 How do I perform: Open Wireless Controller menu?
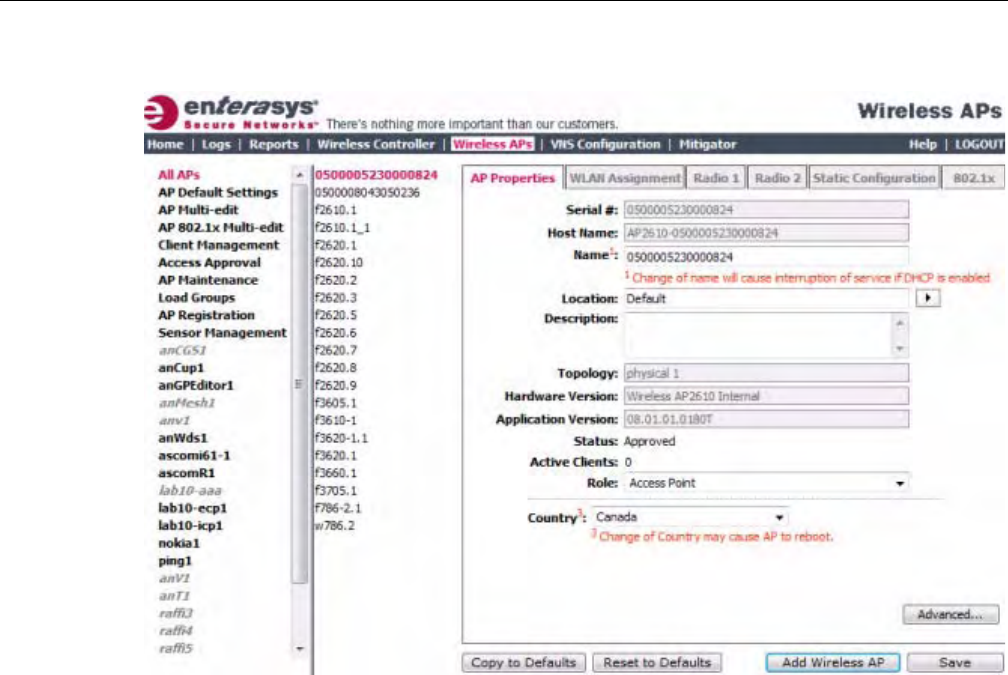coord(376,145)
